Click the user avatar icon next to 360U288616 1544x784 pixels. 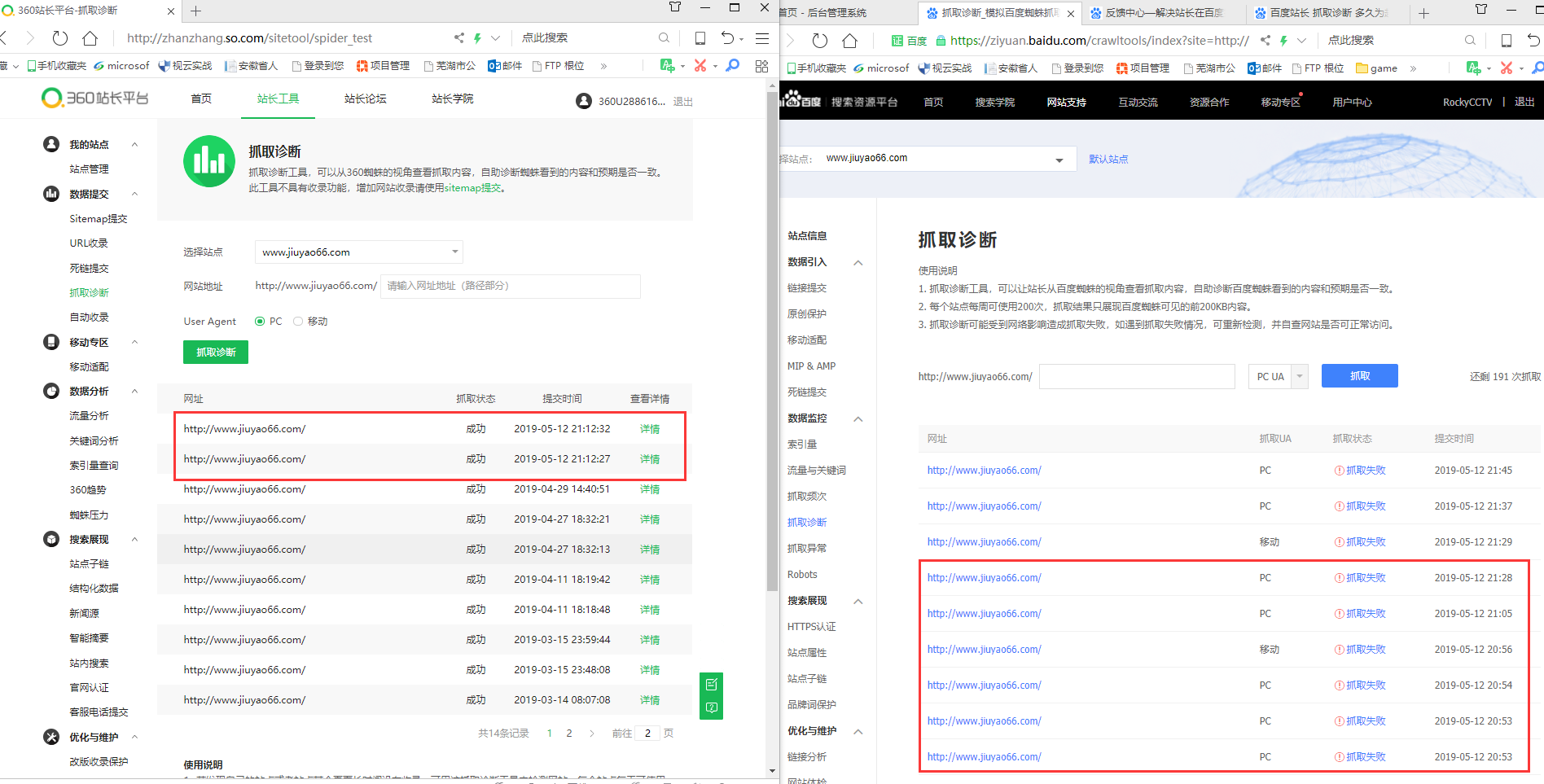[x=584, y=101]
